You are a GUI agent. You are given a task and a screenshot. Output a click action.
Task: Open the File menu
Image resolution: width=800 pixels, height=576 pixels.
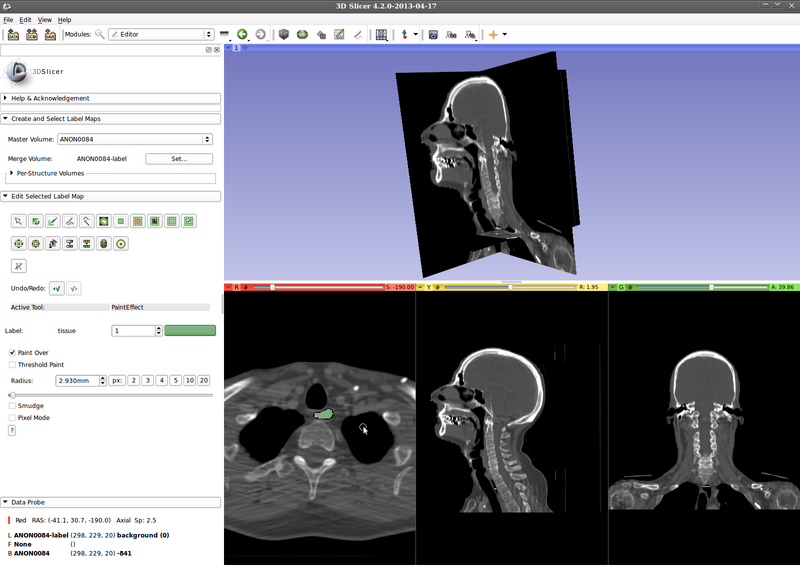click(8, 20)
